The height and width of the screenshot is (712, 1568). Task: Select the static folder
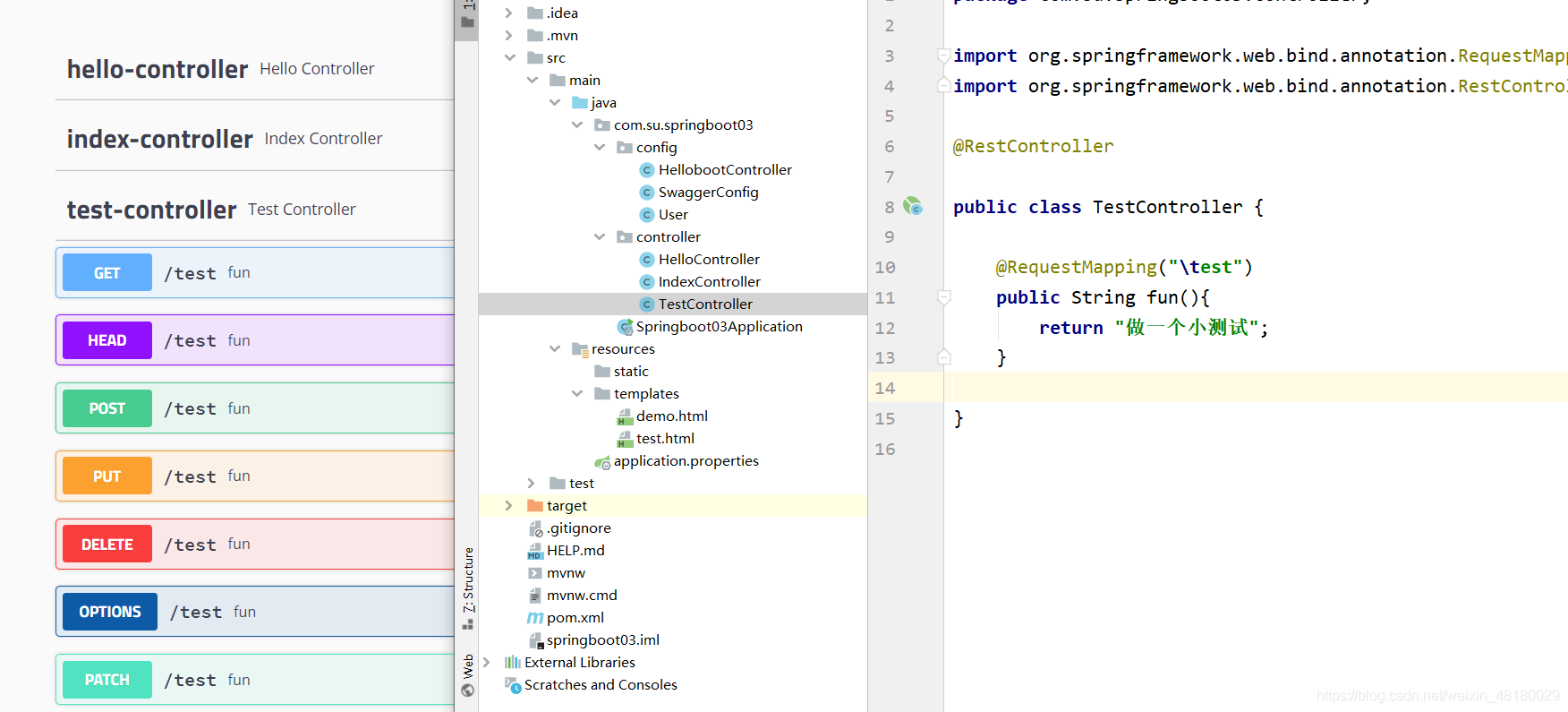[x=631, y=371]
